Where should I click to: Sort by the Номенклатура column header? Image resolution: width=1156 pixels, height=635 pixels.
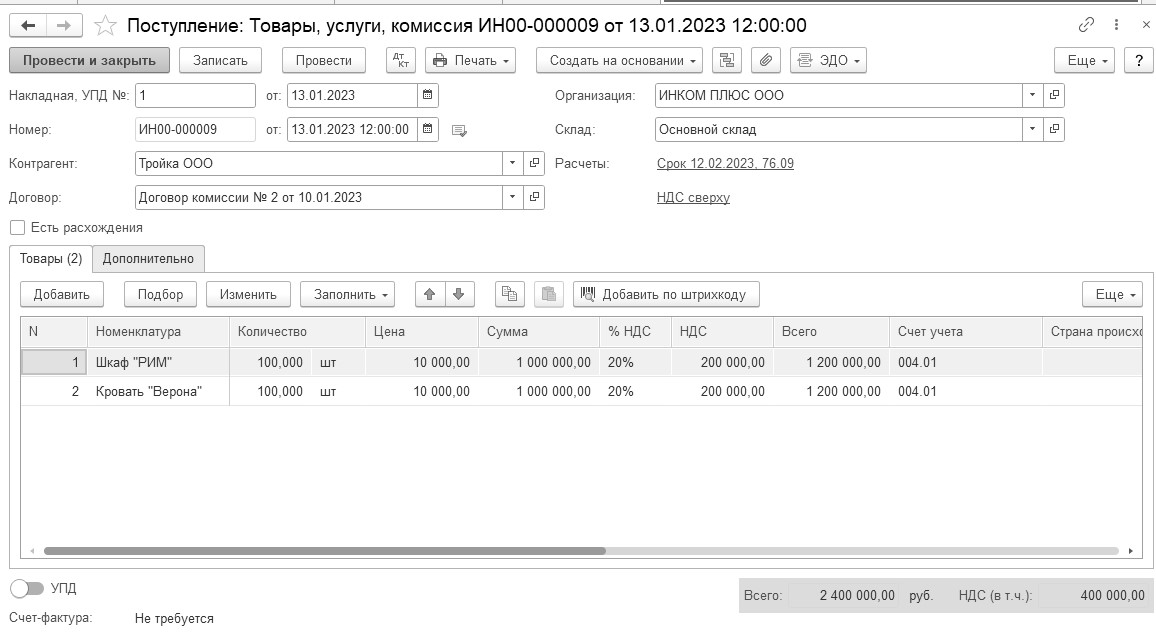(159, 332)
